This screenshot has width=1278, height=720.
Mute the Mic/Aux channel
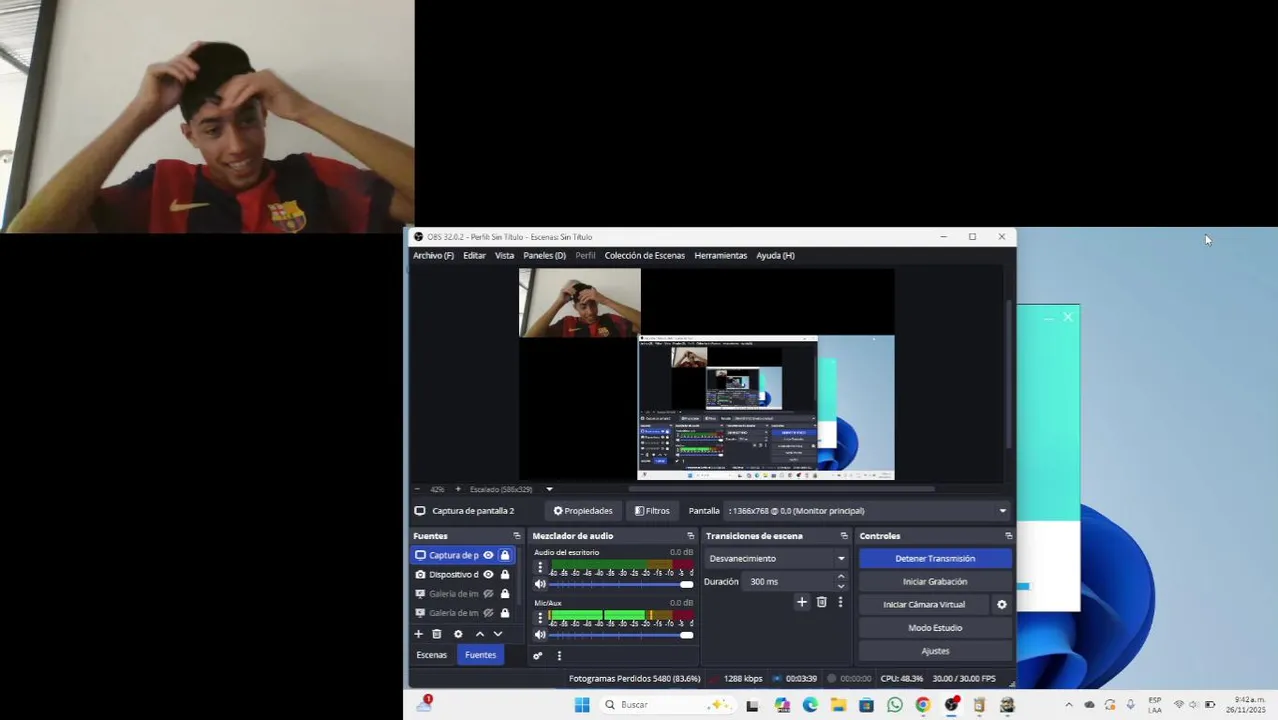pos(541,635)
